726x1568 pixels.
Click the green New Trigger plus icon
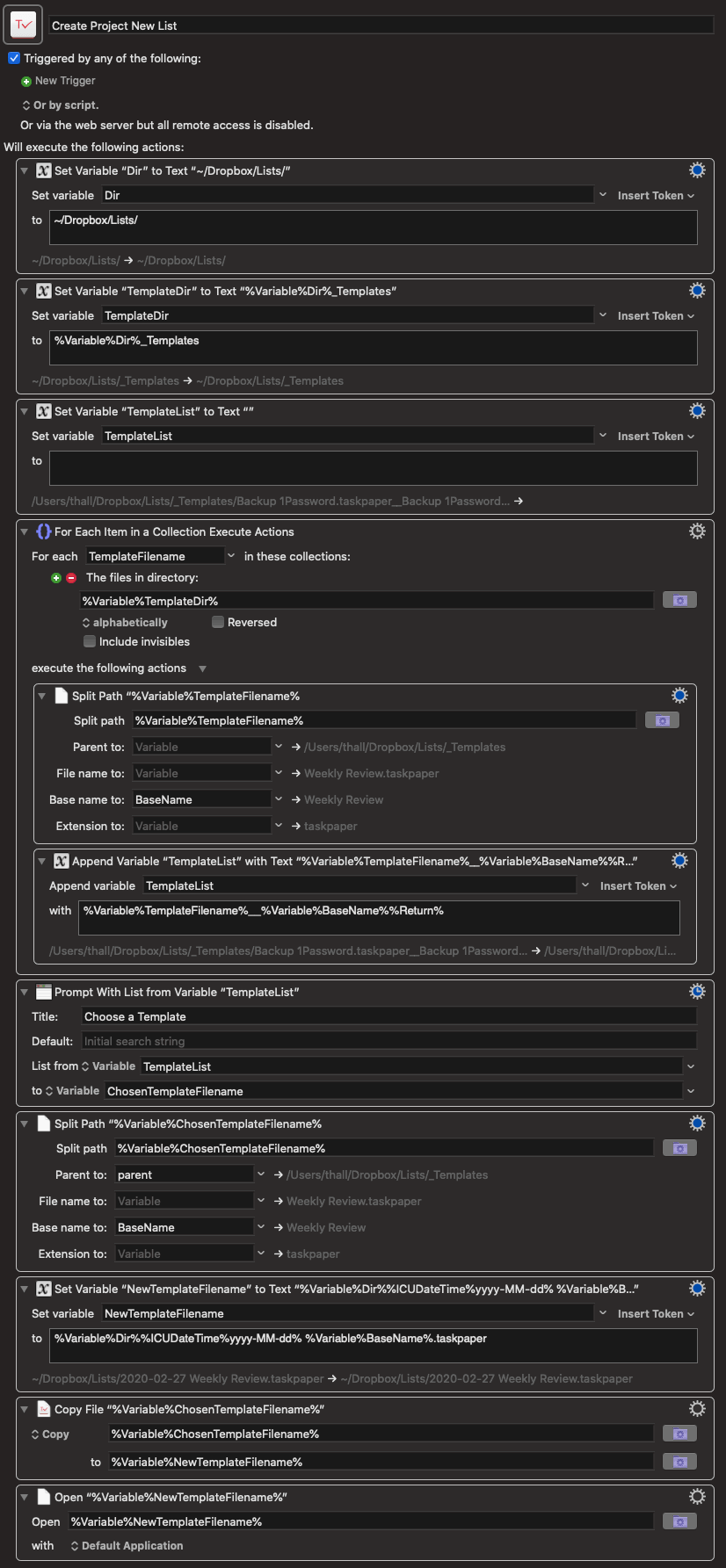click(x=26, y=82)
